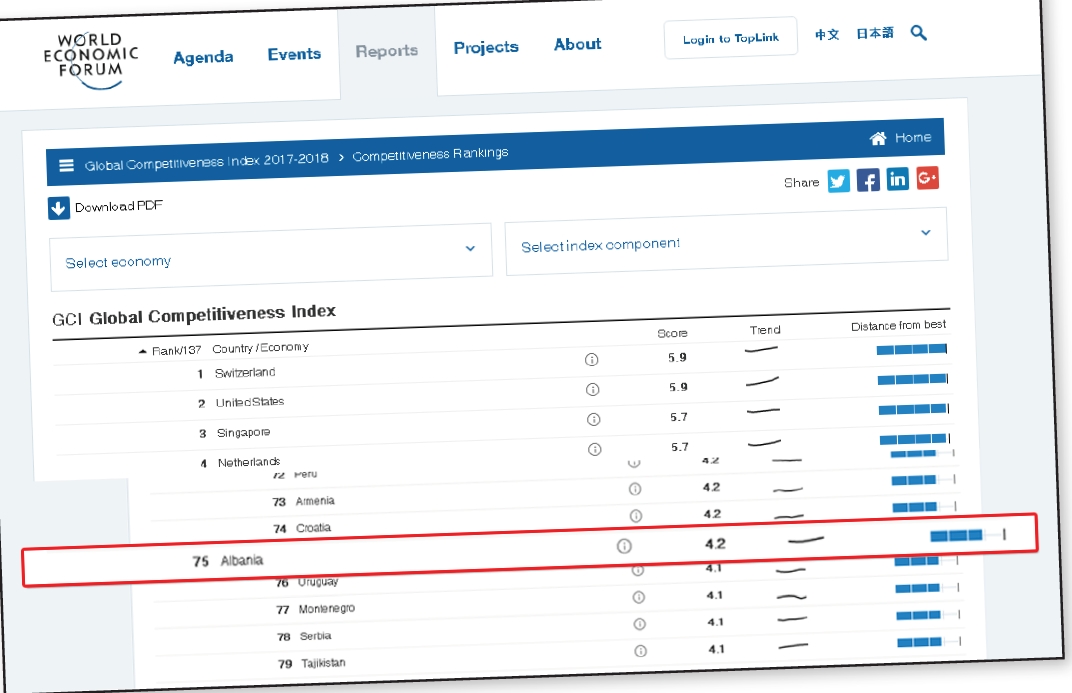Click the World Economic Forum logo
This screenshot has height=693, width=1072.
pyautogui.click(x=91, y=58)
